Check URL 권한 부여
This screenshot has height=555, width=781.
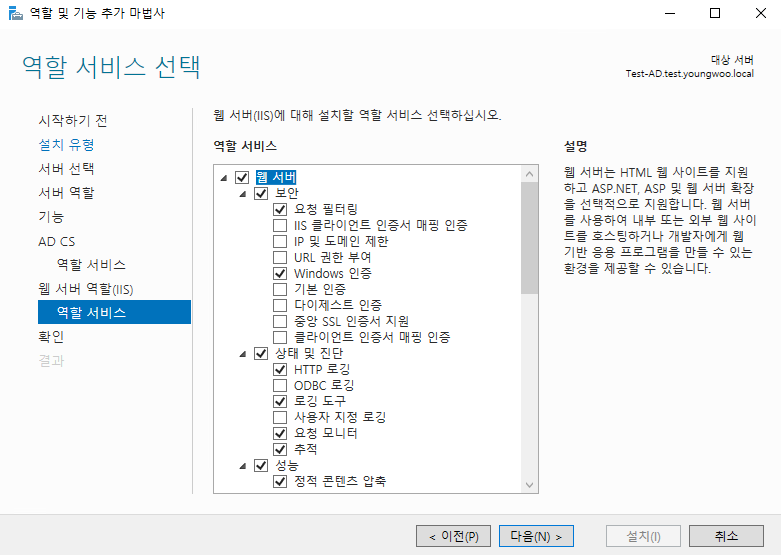(280, 258)
